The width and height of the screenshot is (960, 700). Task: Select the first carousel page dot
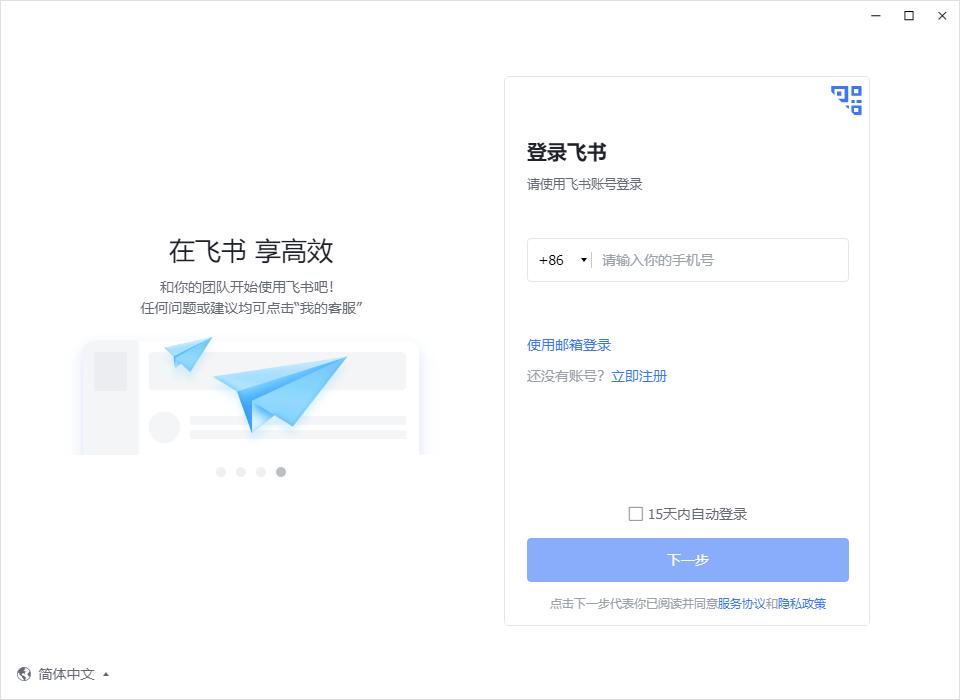point(221,472)
